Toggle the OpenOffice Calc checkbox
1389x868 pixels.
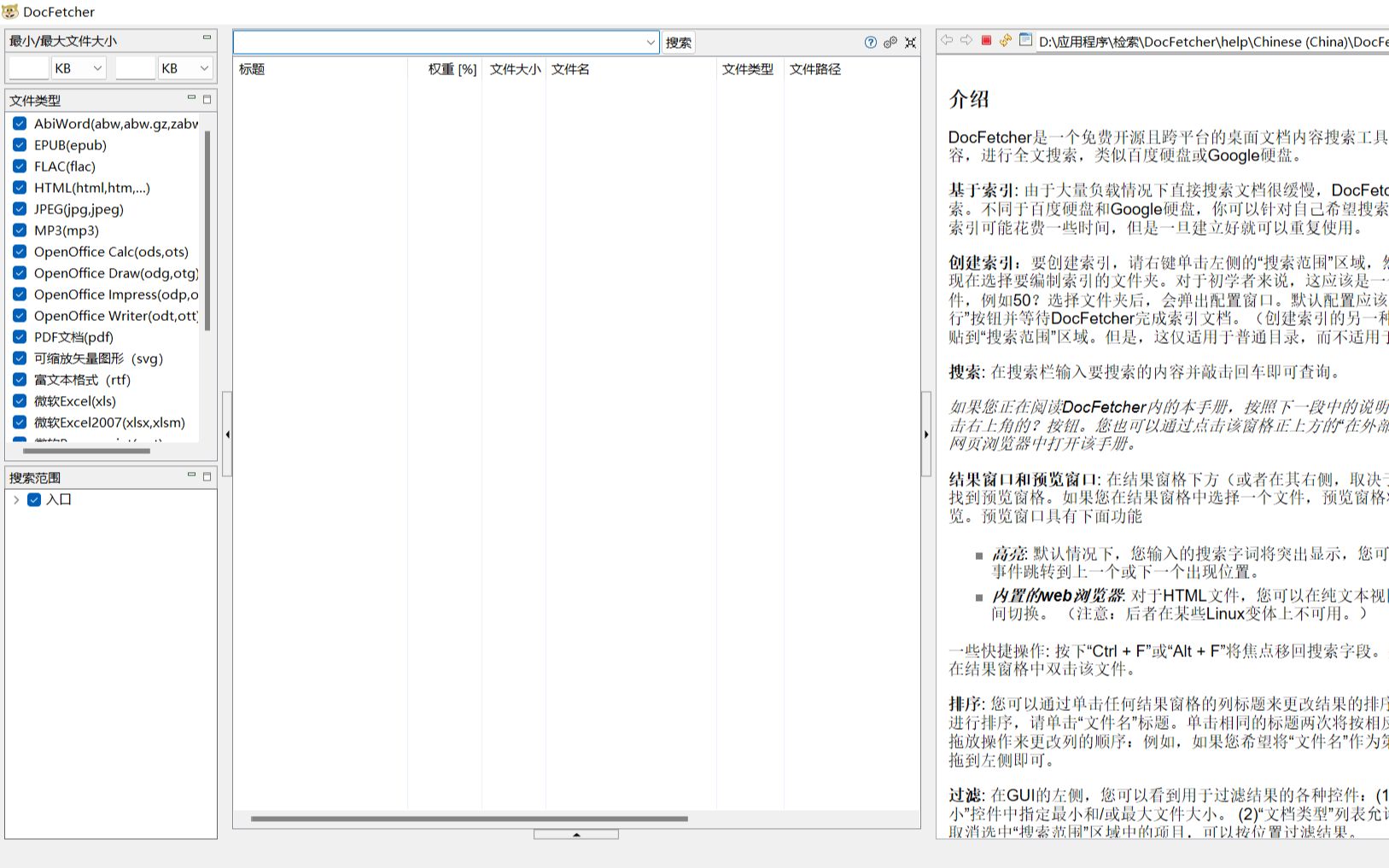pos(20,252)
